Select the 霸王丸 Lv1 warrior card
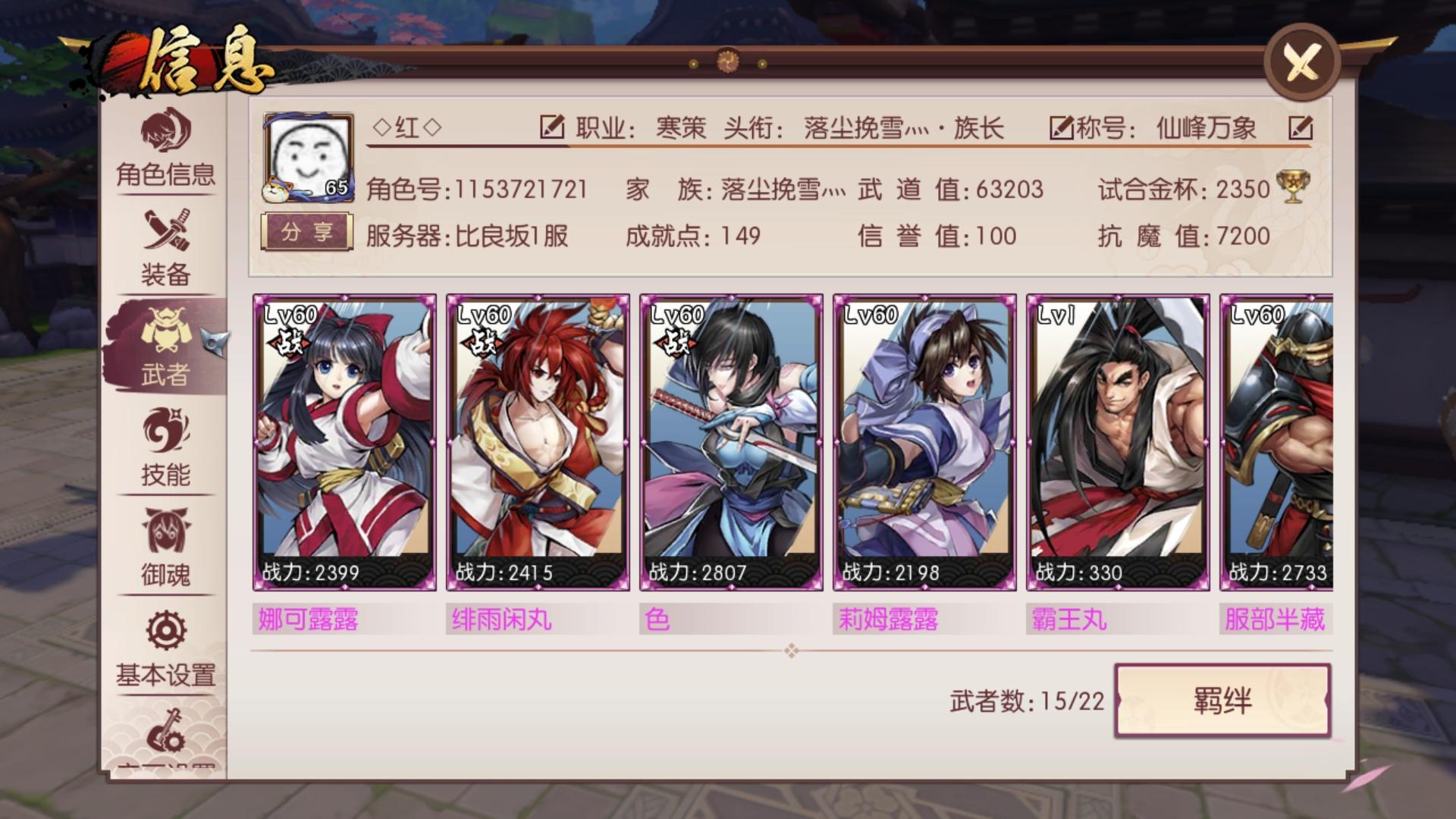 [x=1118, y=443]
